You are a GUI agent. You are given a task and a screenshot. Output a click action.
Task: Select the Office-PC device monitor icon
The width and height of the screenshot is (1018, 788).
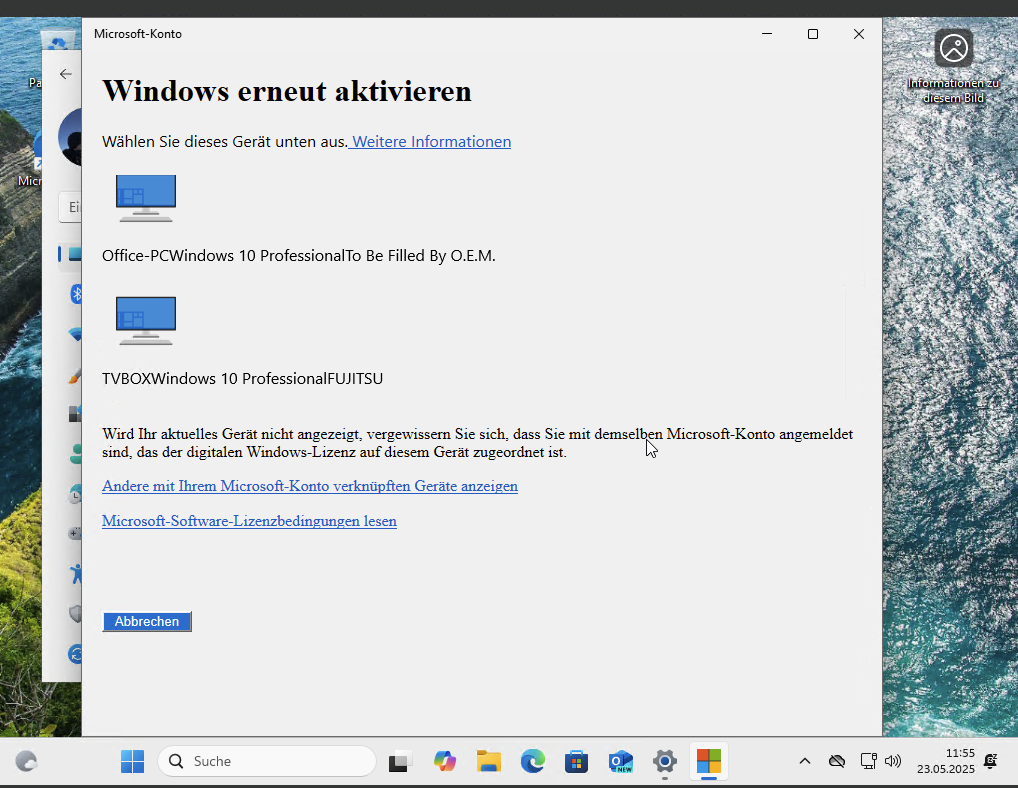tap(146, 198)
